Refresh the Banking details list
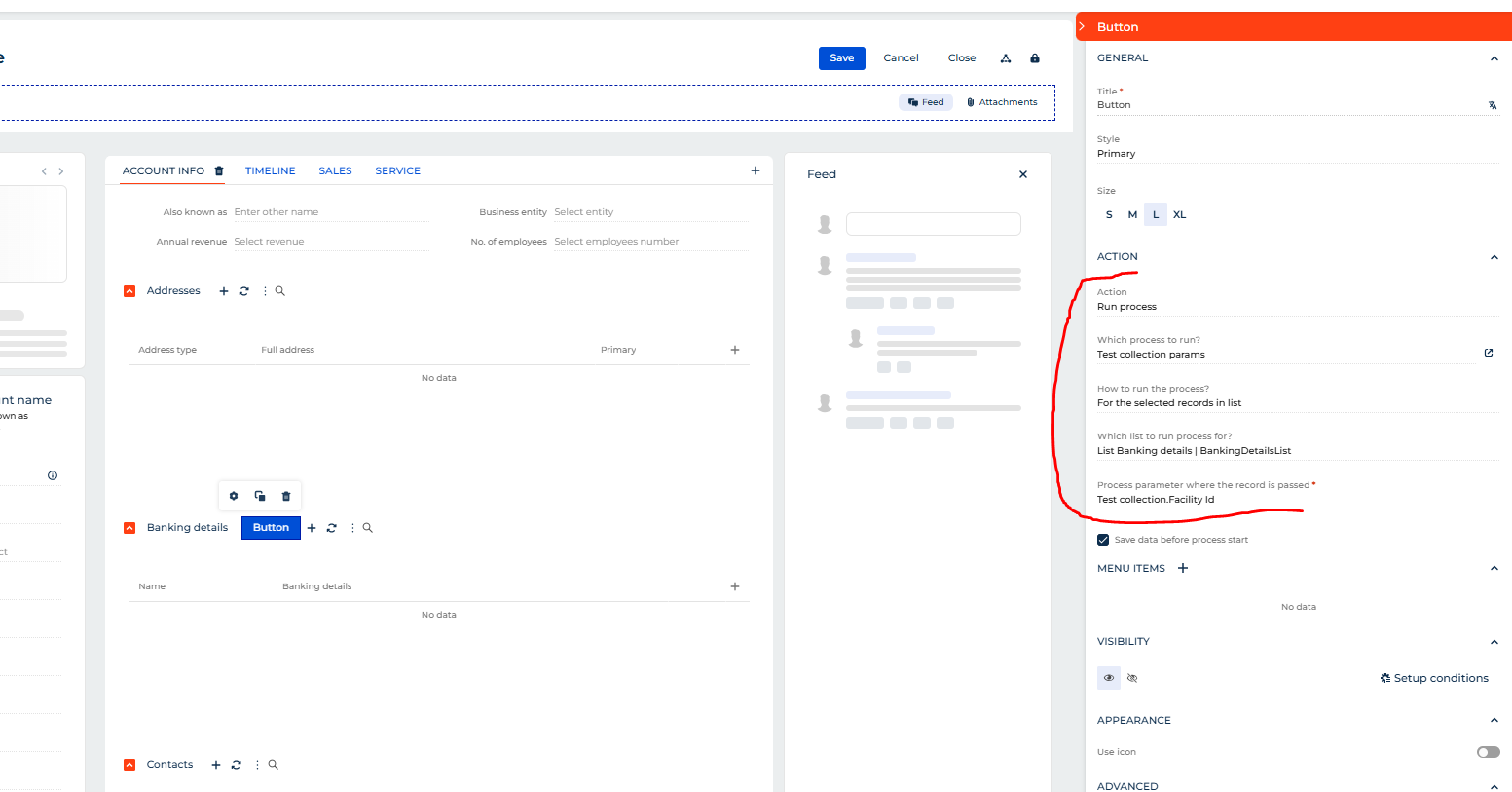The height and width of the screenshot is (792, 1512). (332, 528)
